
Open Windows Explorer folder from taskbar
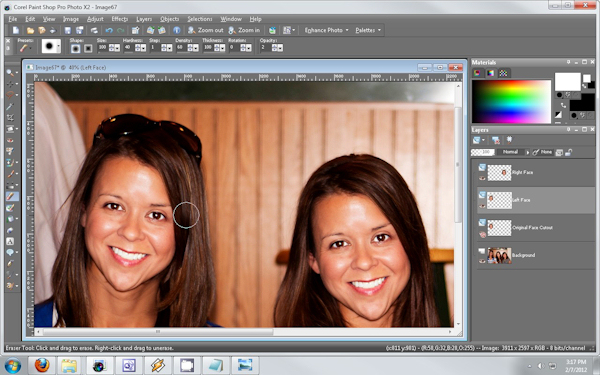point(69,365)
